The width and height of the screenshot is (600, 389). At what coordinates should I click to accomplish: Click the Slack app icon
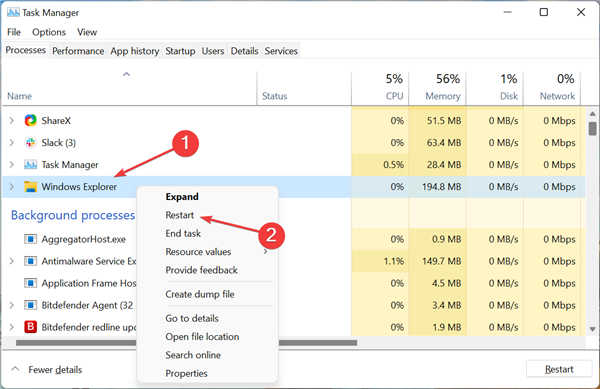tap(30, 143)
